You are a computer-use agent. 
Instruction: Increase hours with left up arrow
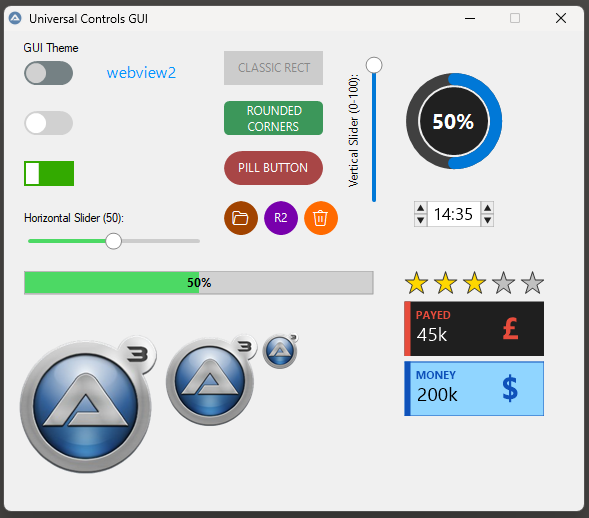pos(421,208)
